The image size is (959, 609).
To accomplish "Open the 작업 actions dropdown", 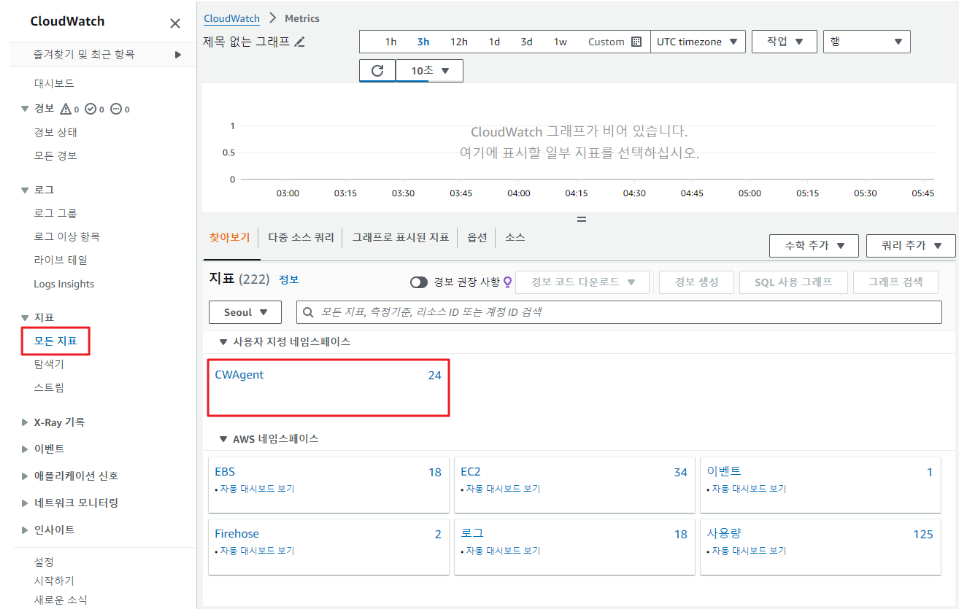I will click(x=784, y=42).
